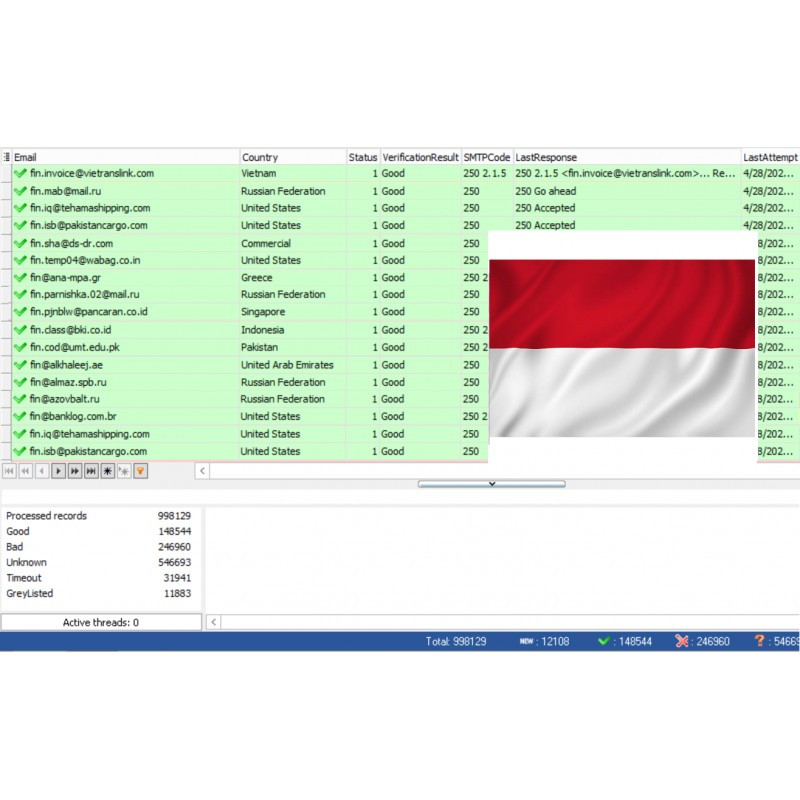Click the next page double-arrow button
Screen dimensions: 800x800
(x=74, y=470)
